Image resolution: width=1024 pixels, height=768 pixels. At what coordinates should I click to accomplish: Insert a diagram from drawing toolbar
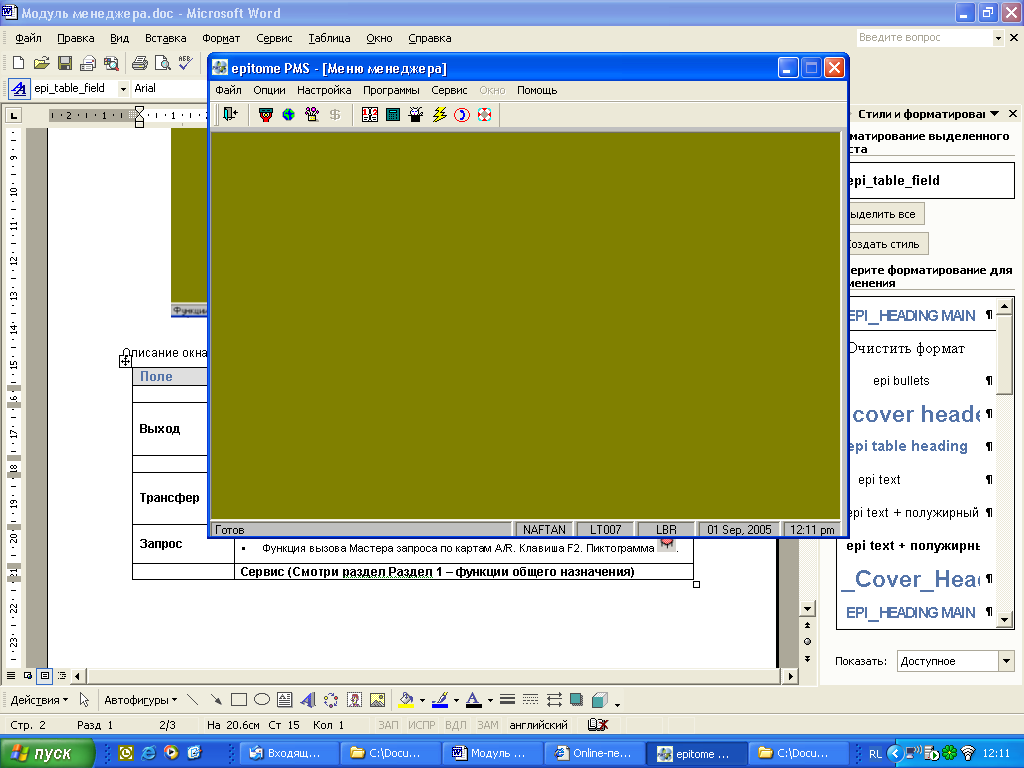click(331, 700)
